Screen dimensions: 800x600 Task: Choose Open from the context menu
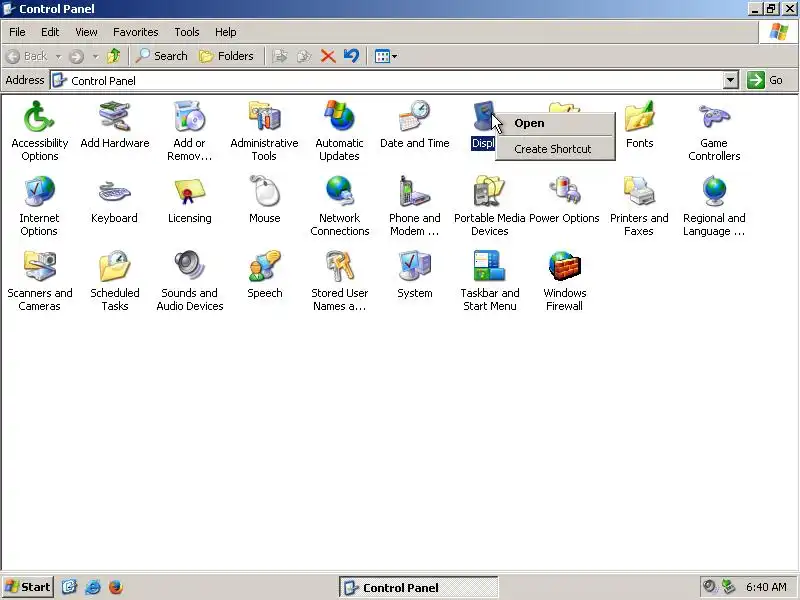[555, 123]
